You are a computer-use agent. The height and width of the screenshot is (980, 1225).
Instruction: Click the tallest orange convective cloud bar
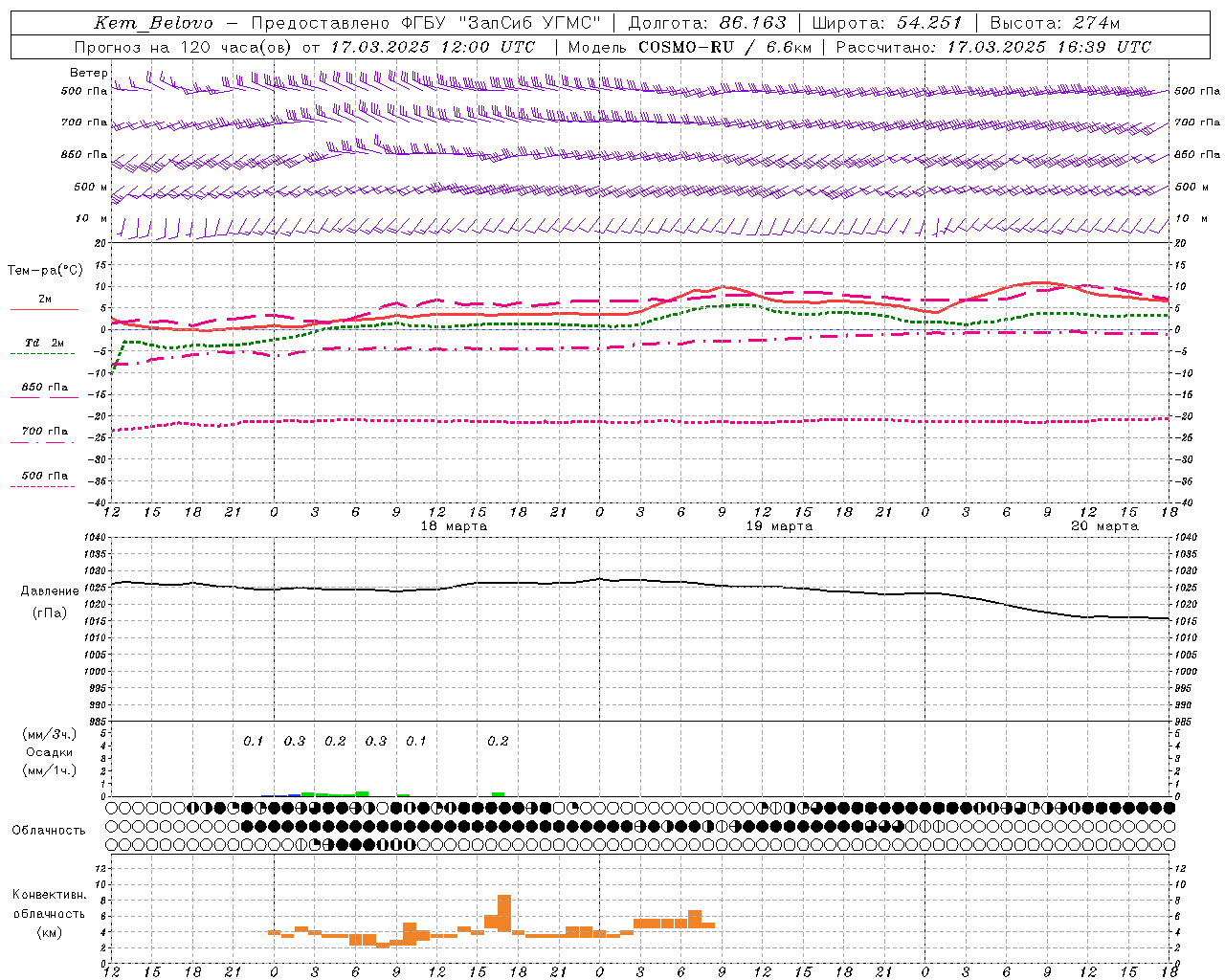[504, 912]
